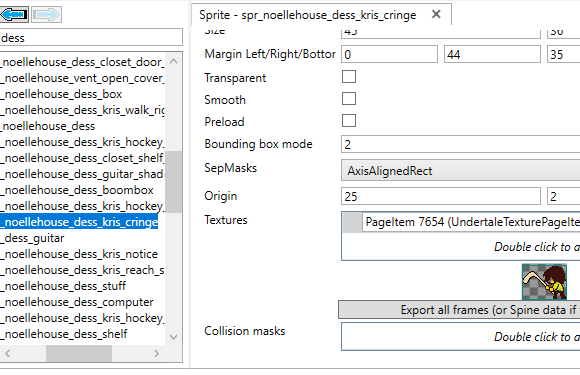Click Export all frames button

click(459, 310)
